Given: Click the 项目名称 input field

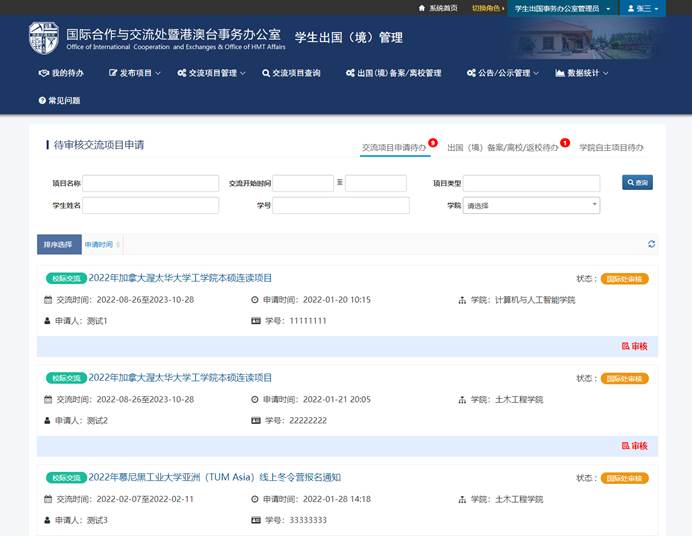Looking at the screenshot, I should tap(151, 183).
